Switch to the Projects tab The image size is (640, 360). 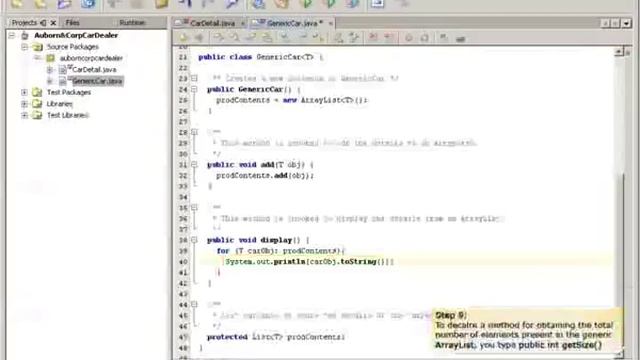[x=24, y=22]
